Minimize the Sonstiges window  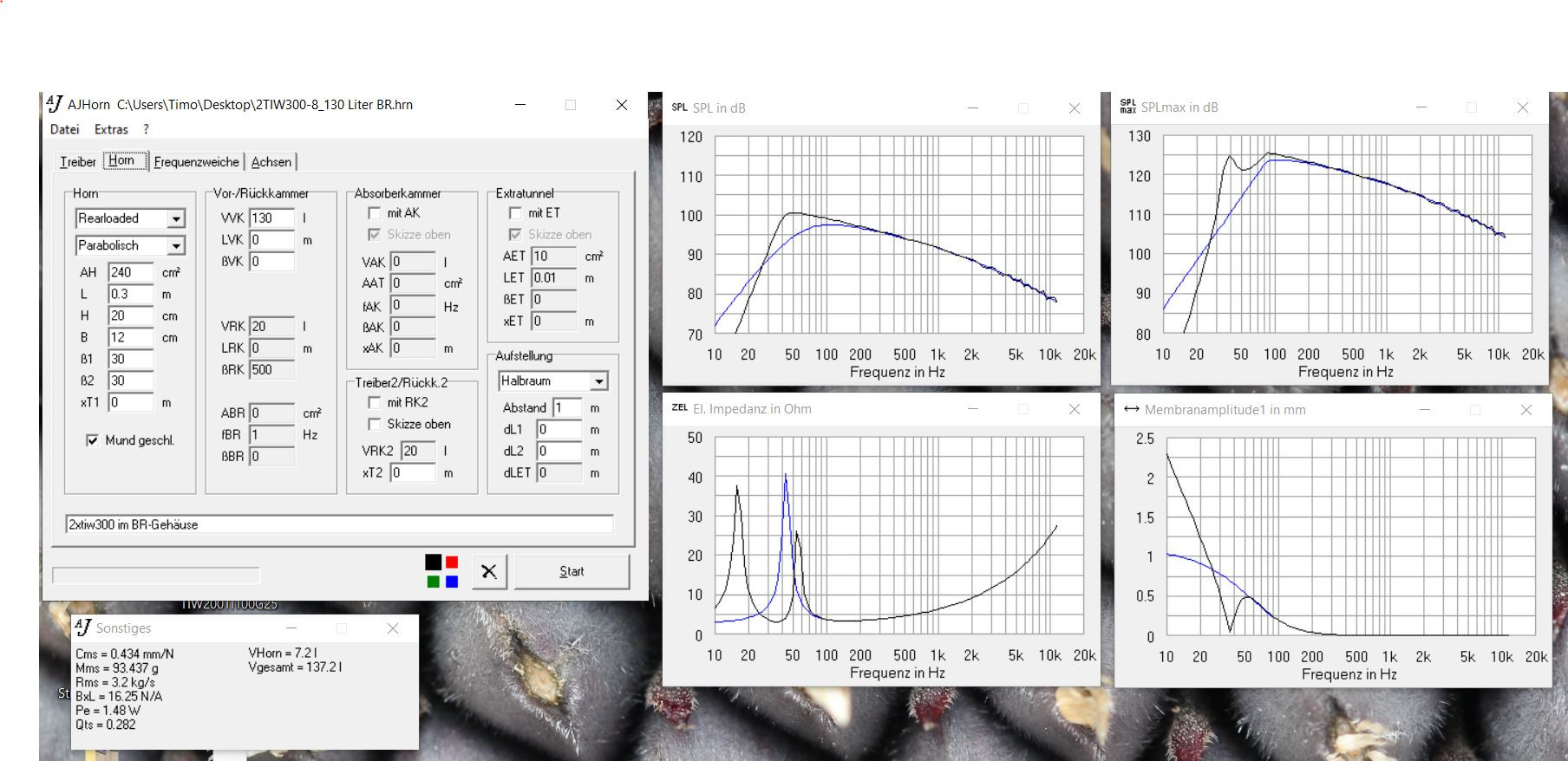click(291, 628)
